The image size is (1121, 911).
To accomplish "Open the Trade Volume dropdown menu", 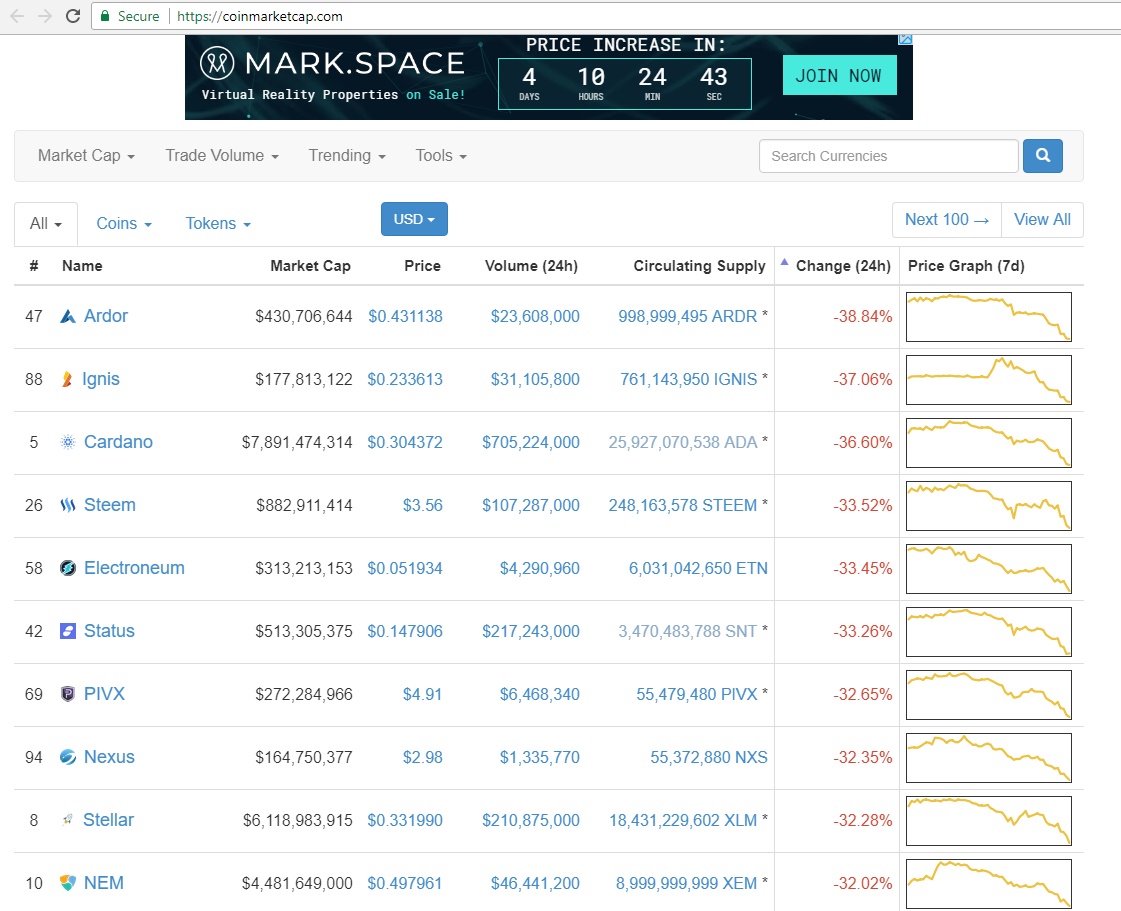I will 222,155.
